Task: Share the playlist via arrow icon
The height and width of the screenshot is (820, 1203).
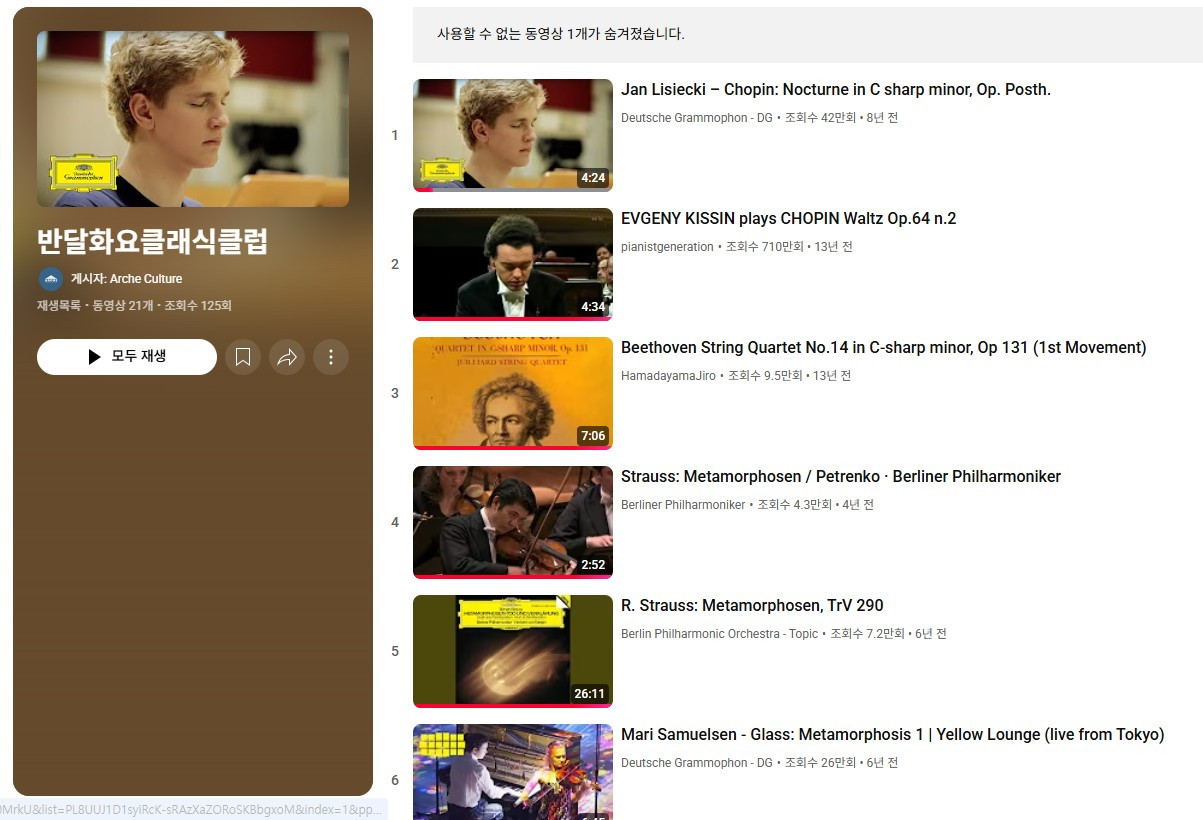Action: [287, 357]
